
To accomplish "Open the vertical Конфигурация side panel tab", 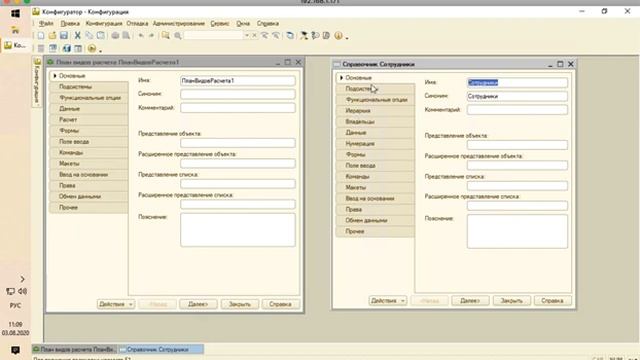I will 37,82.
